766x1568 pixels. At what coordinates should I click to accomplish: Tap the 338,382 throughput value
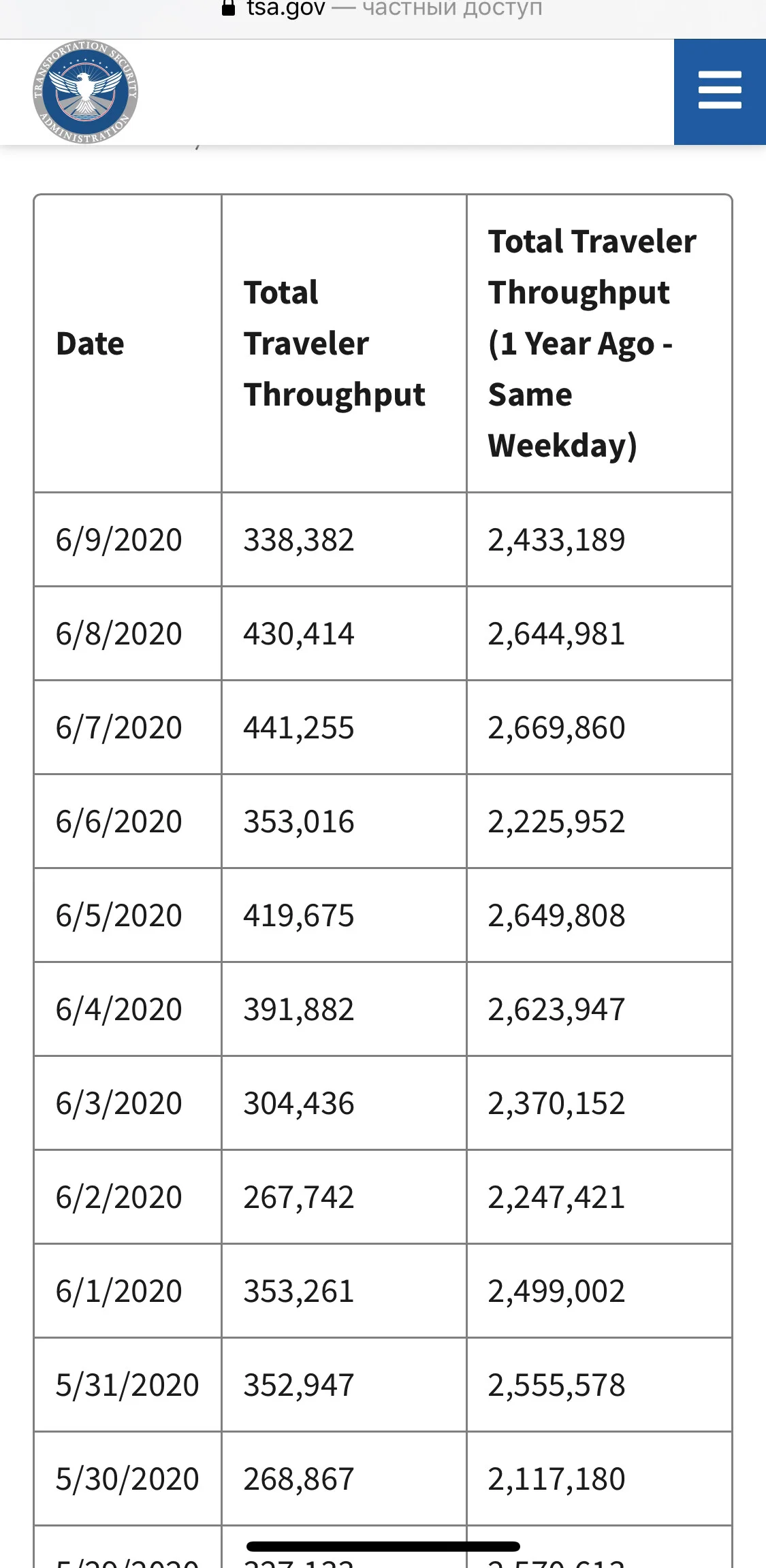click(344, 539)
